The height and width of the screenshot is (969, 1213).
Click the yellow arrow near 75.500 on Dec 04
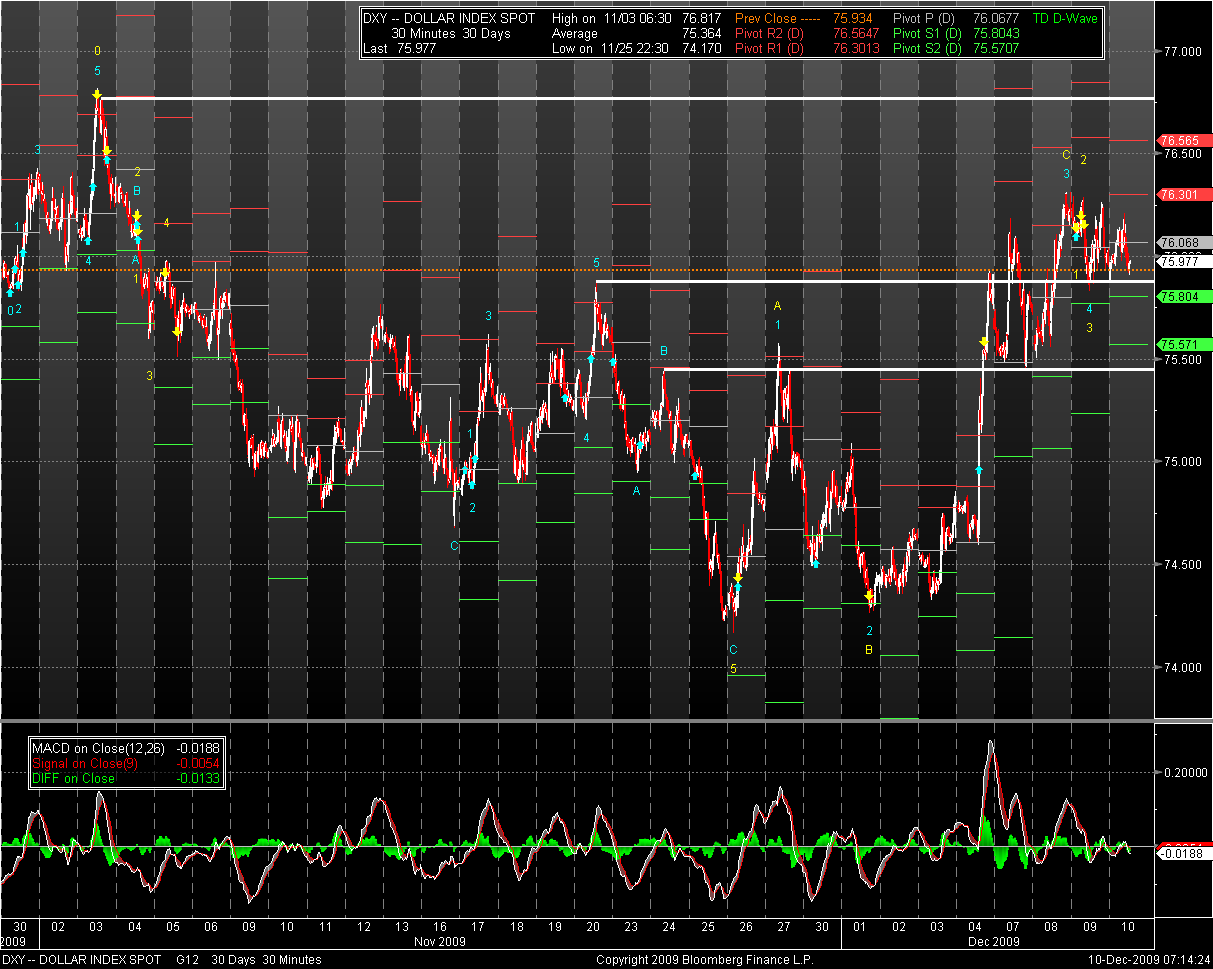click(x=984, y=343)
